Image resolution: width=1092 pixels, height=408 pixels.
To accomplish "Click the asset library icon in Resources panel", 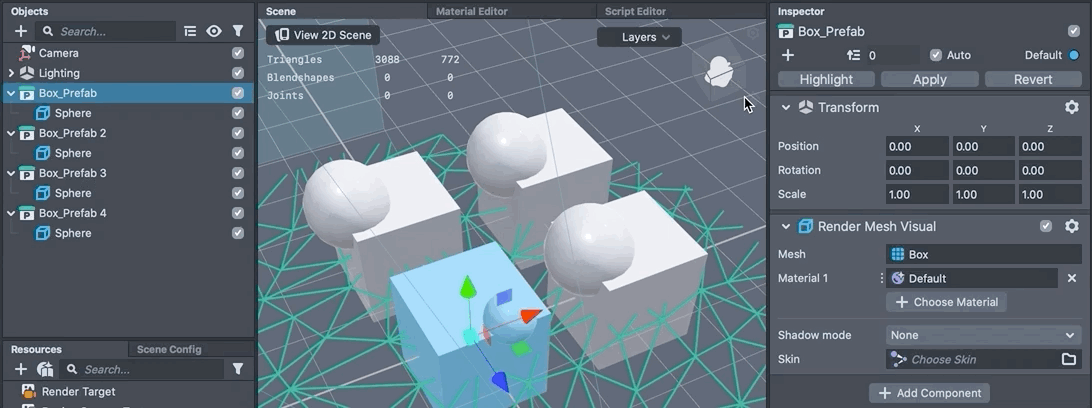I will click(x=45, y=369).
